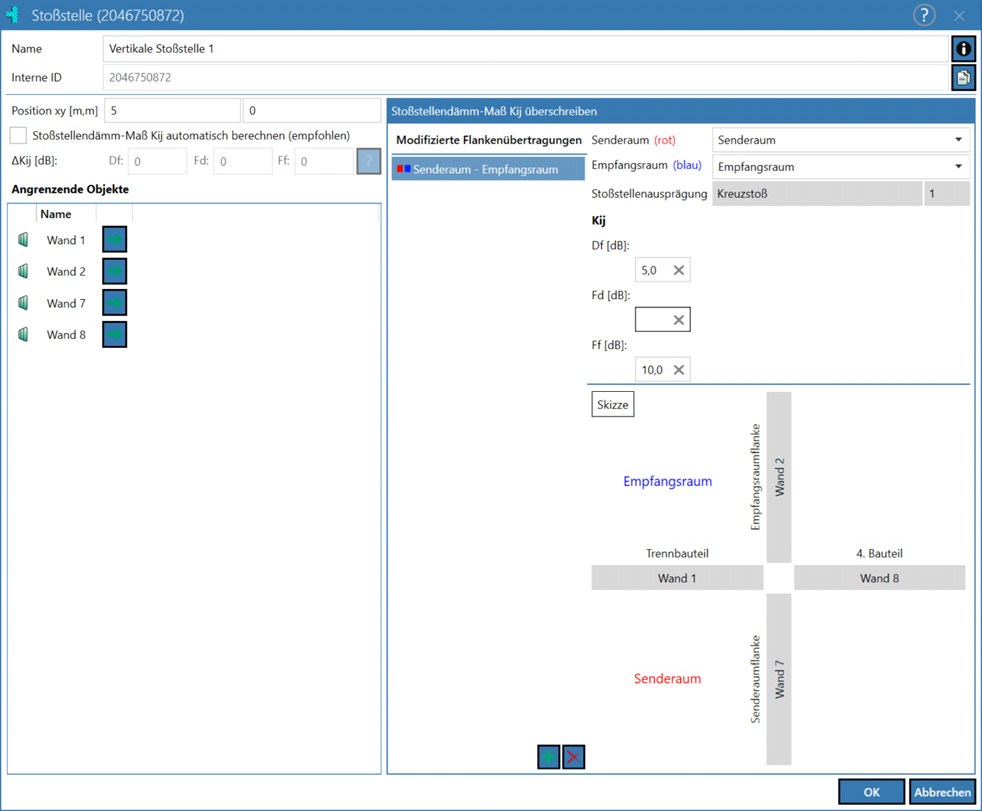Clear the Fd field with its X
The image size is (982, 811).
(678, 320)
